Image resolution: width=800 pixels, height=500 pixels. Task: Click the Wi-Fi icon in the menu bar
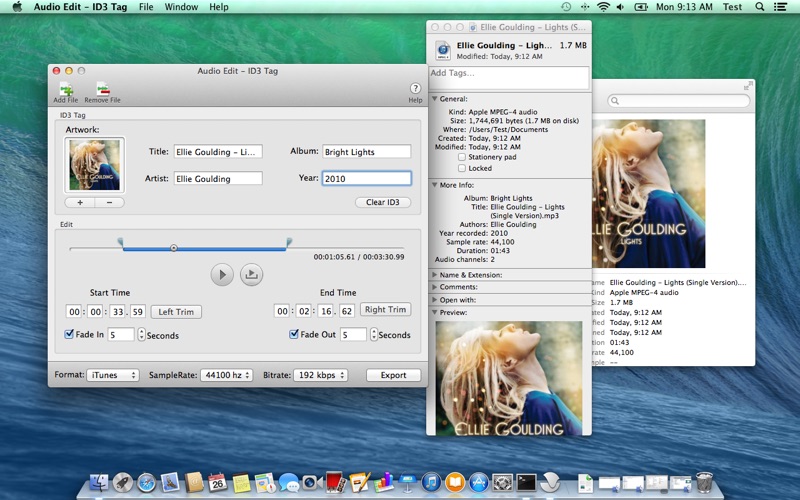(604, 7)
